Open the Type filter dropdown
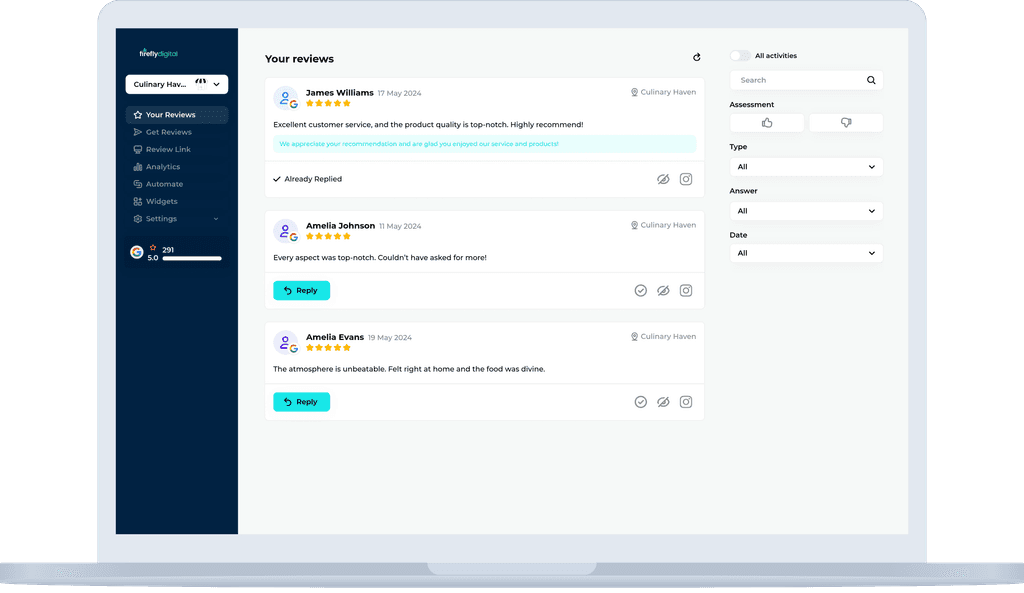Screen dimensions: 1024x593 coord(806,166)
